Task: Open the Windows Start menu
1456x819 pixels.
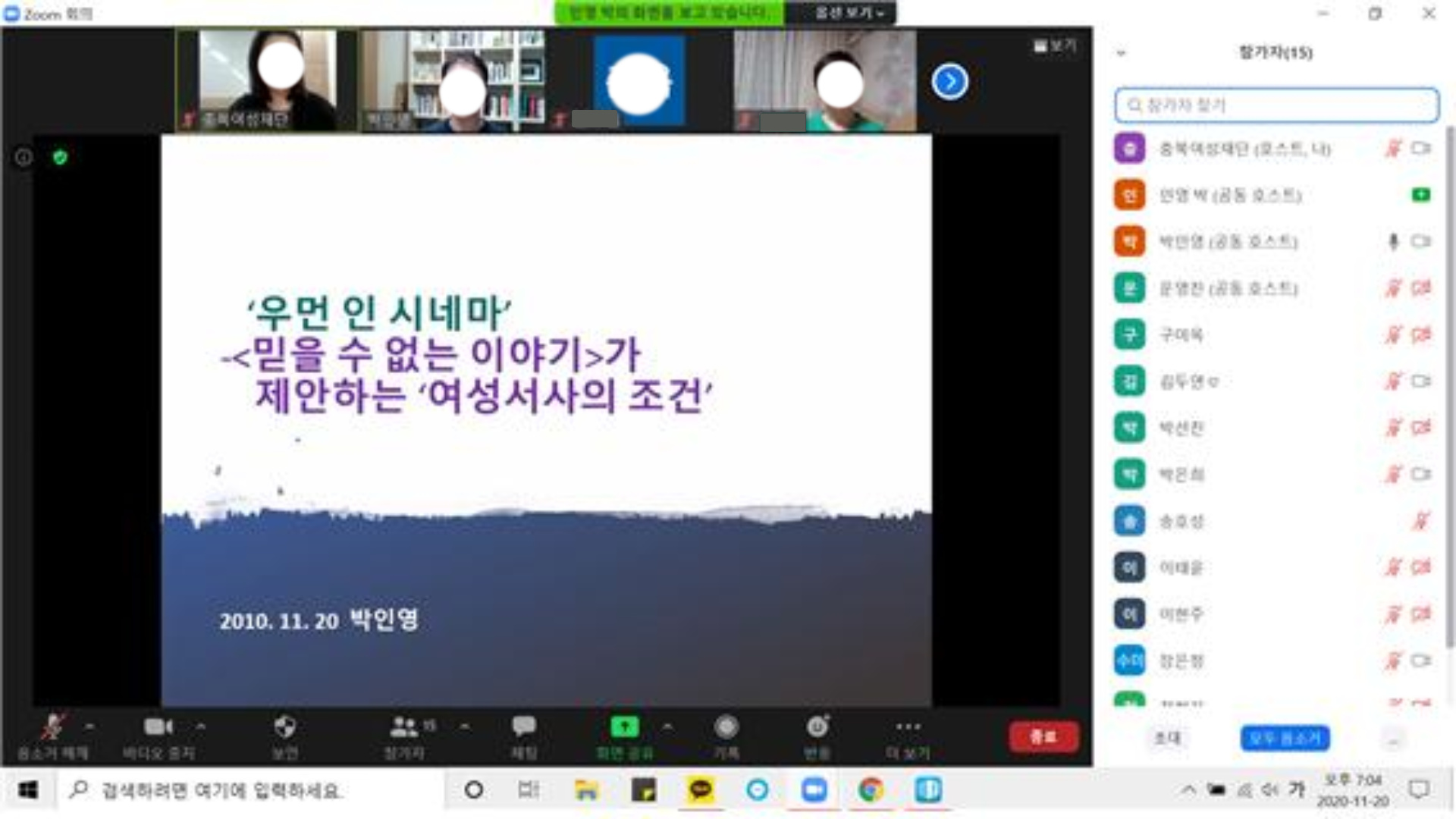Action: (x=27, y=790)
